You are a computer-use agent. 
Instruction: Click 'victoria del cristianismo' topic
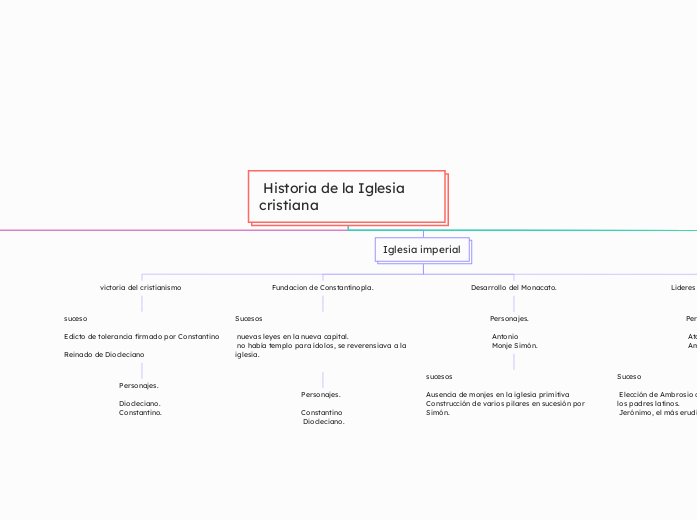tap(140, 288)
